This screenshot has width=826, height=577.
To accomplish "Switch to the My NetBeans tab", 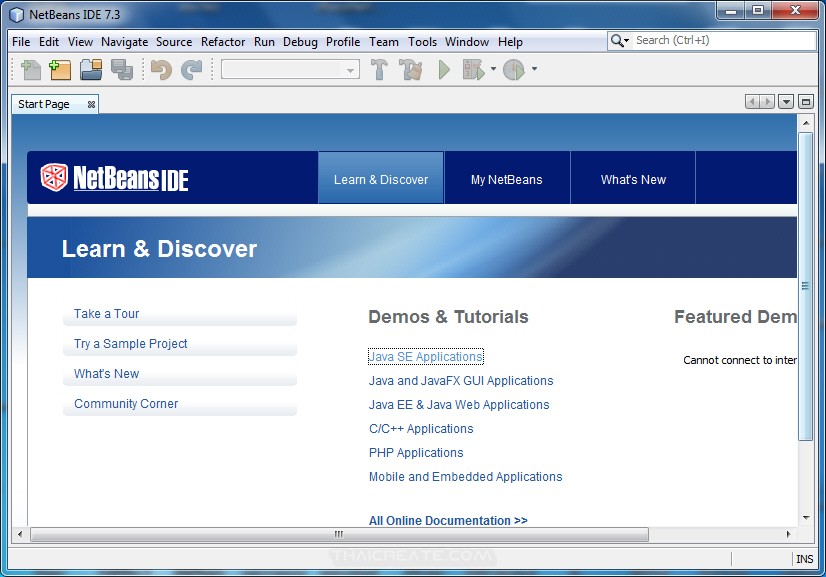I will pos(507,179).
